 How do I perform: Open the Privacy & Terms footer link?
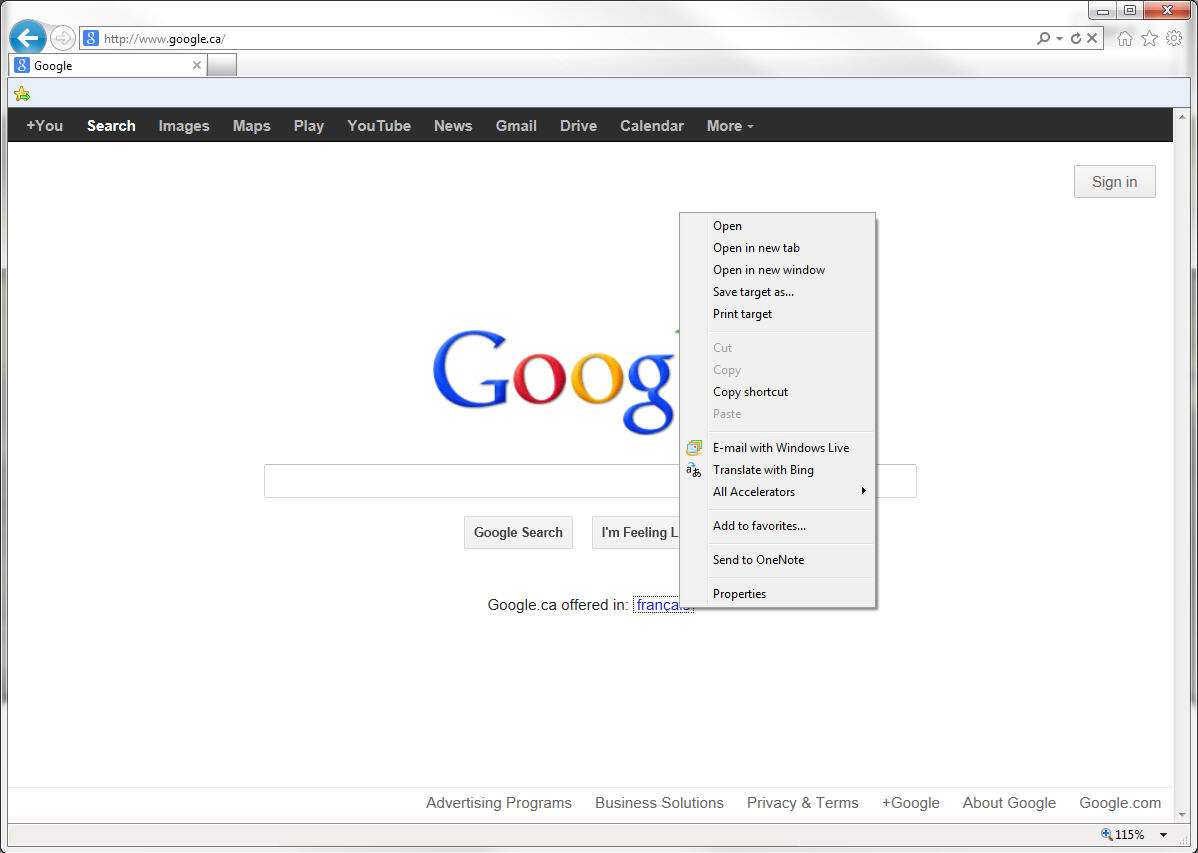[802, 803]
